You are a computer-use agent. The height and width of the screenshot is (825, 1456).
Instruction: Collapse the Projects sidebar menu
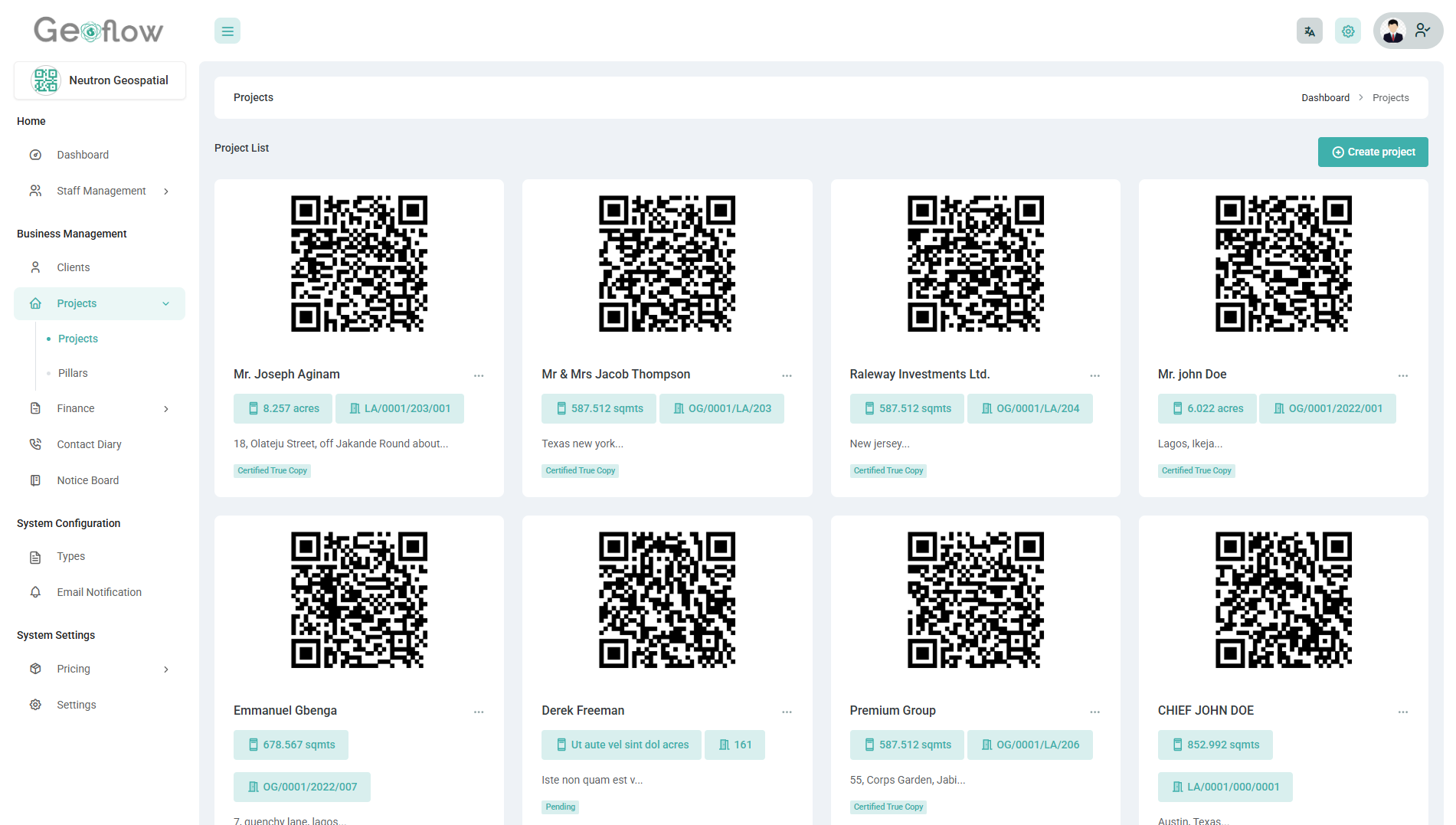(x=165, y=304)
